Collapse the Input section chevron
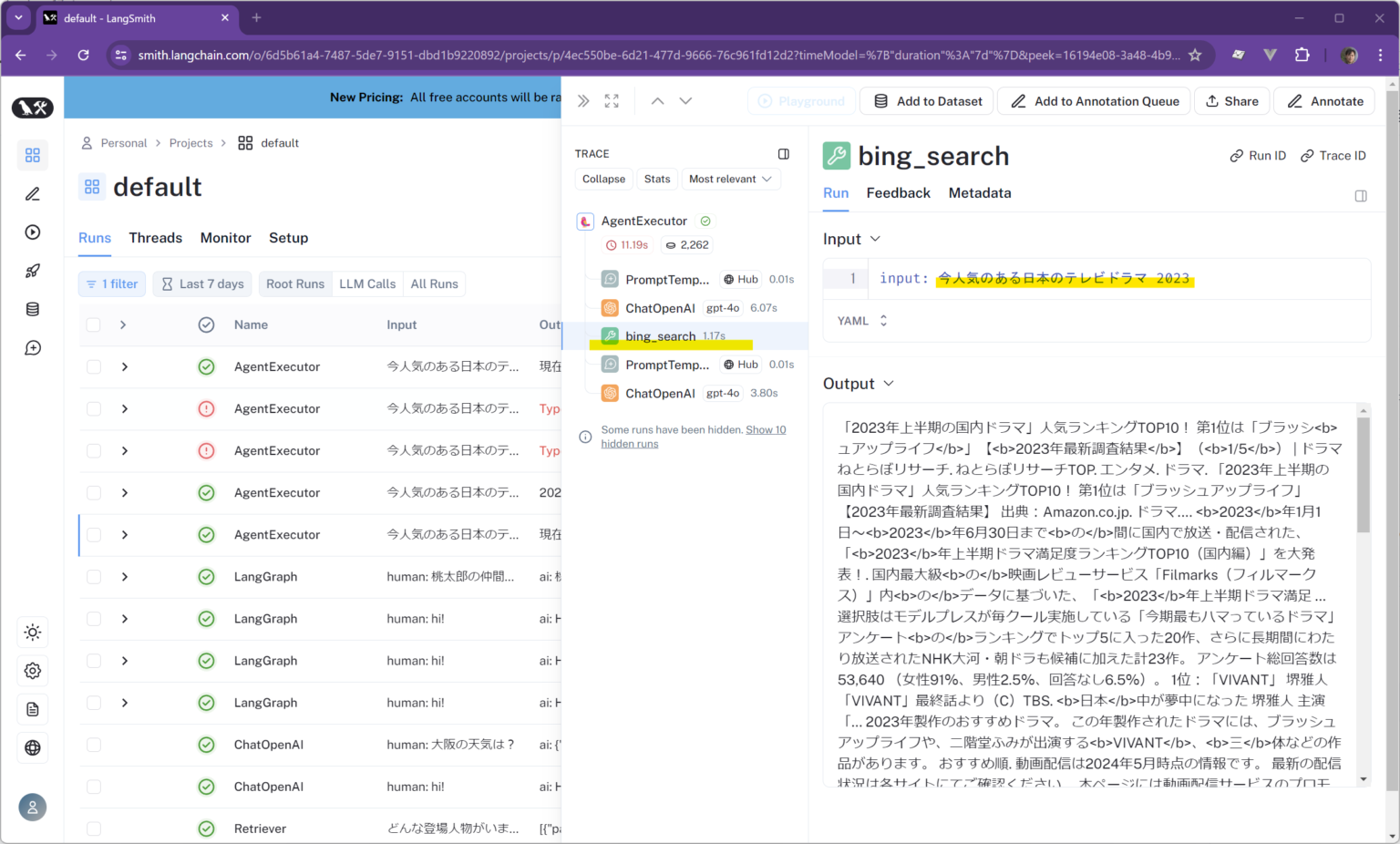 point(874,239)
